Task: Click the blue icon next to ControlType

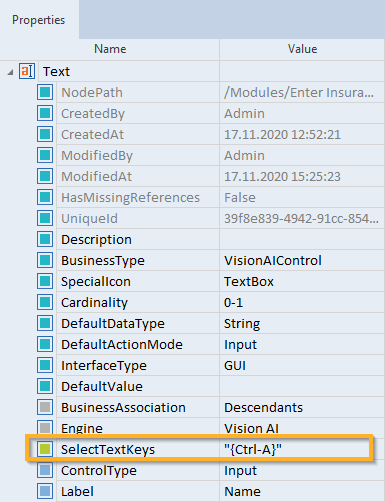Action: point(45,470)
